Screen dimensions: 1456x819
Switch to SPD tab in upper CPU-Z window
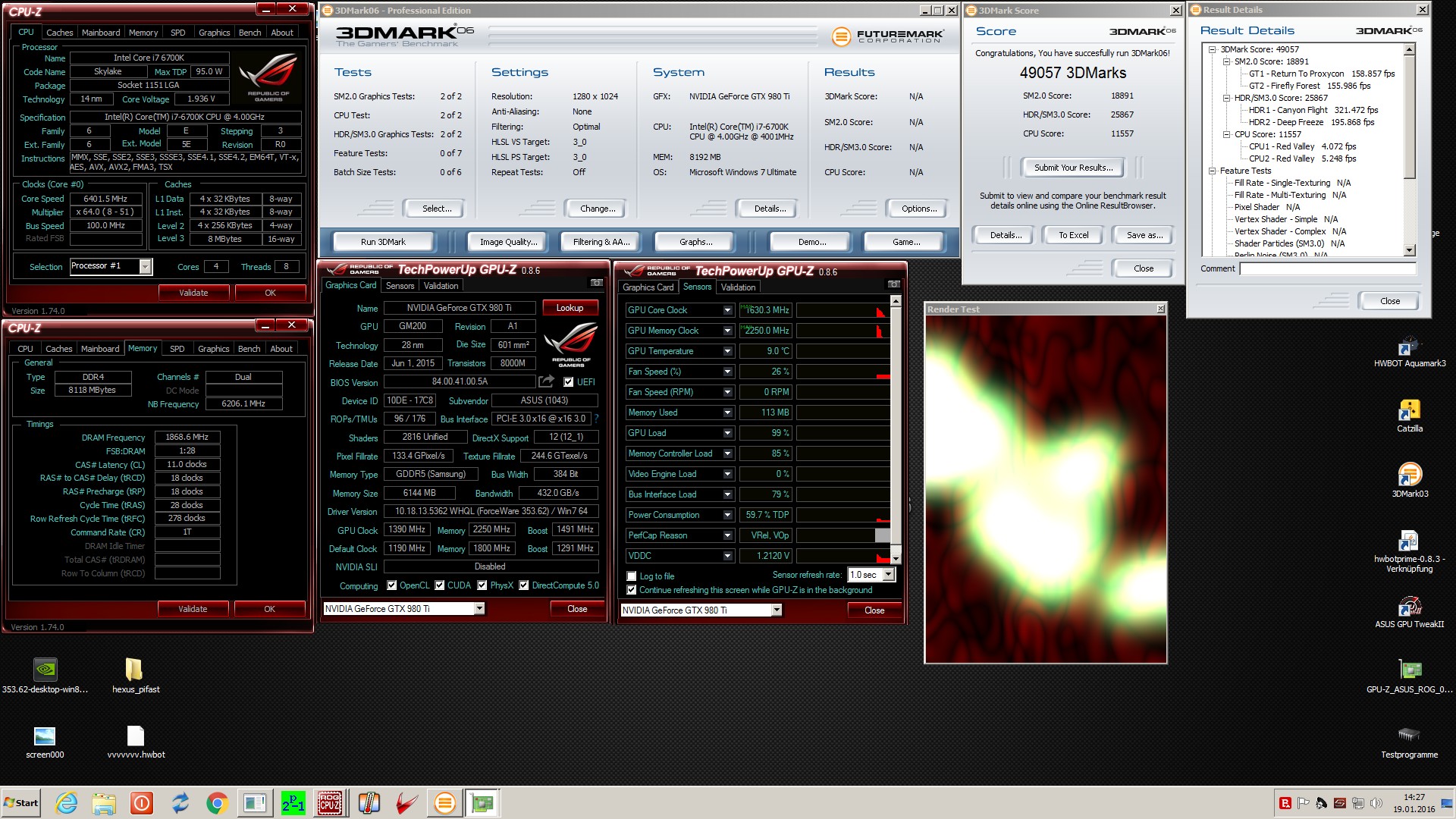coord(177,33)
